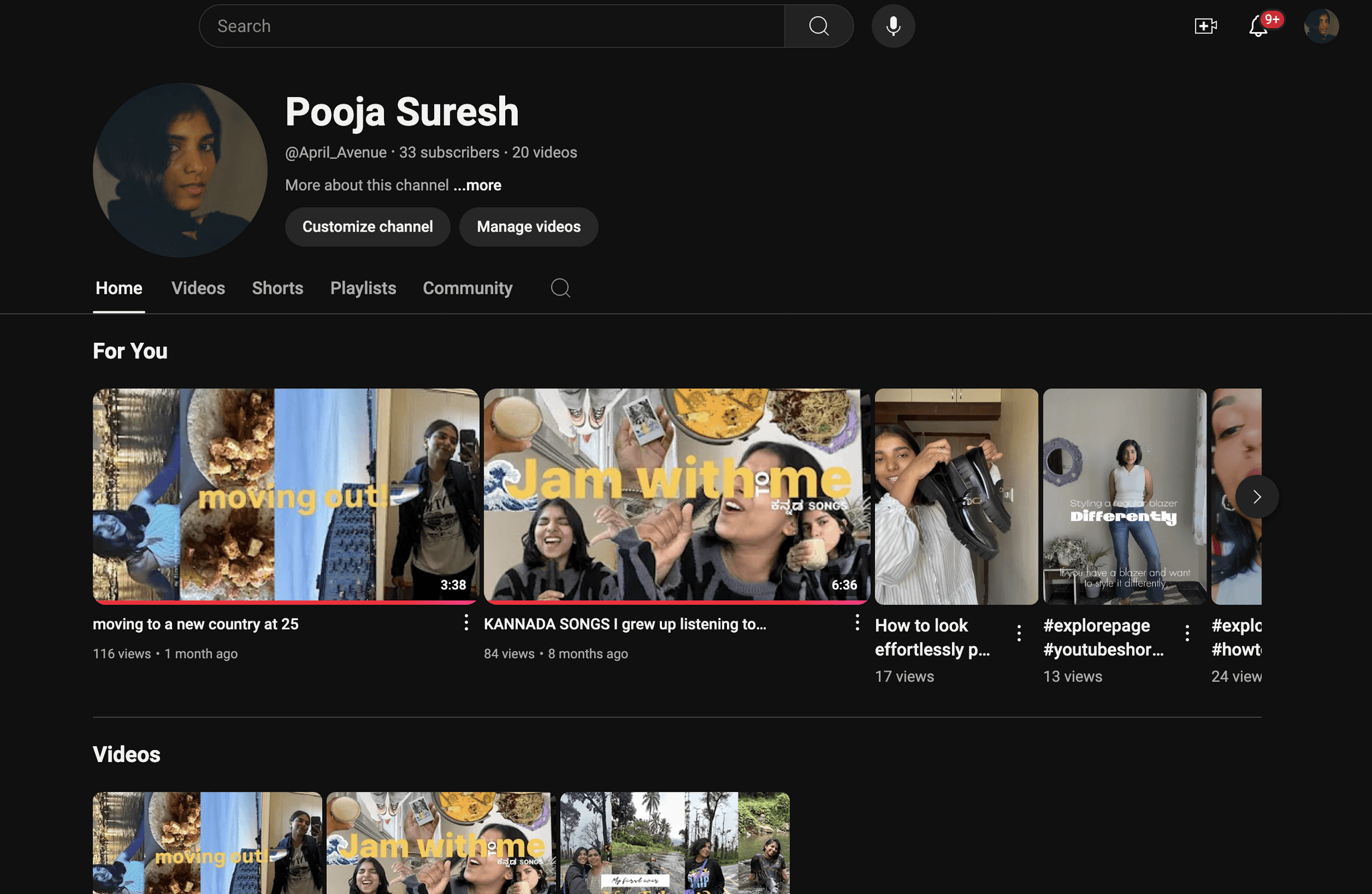Switch to the Shorts tab
Screen dimensions: 1372x894
(277, 288)
